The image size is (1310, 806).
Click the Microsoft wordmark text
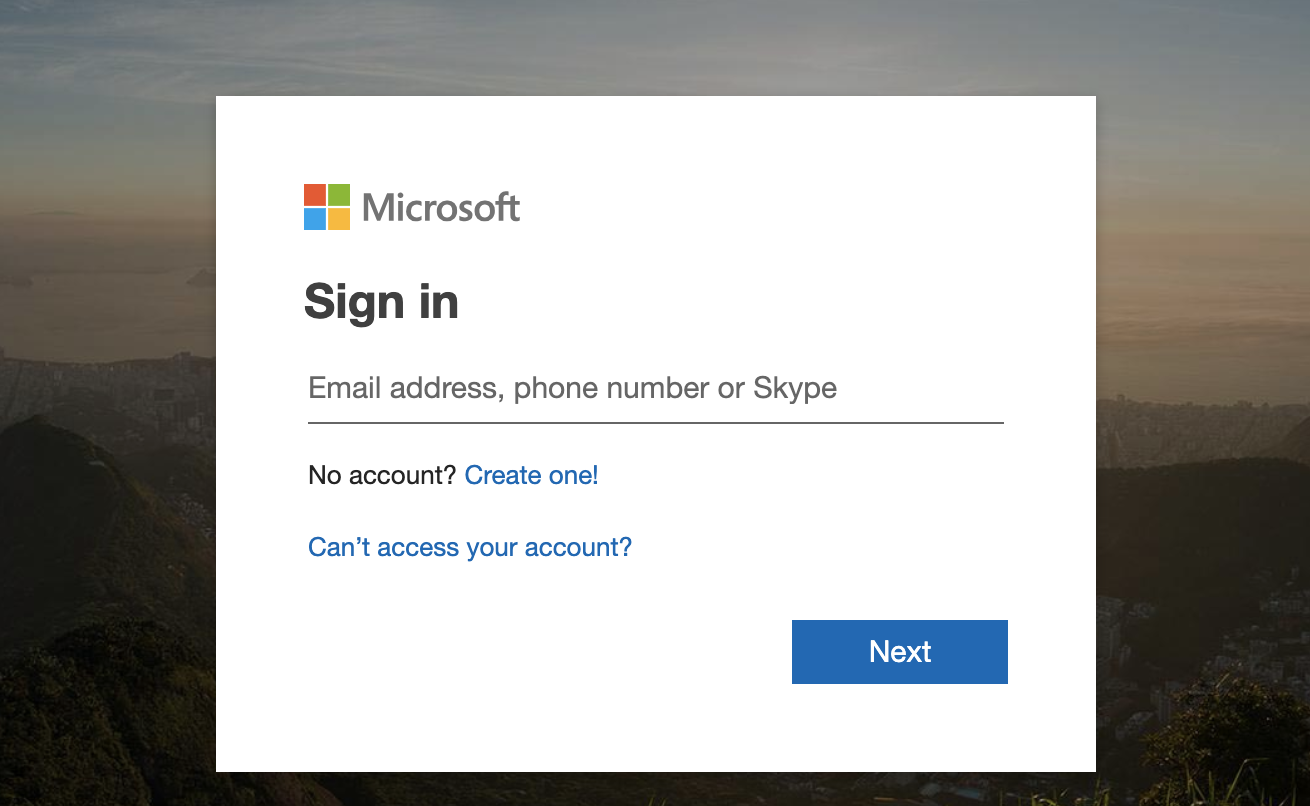tap(441, 208)
